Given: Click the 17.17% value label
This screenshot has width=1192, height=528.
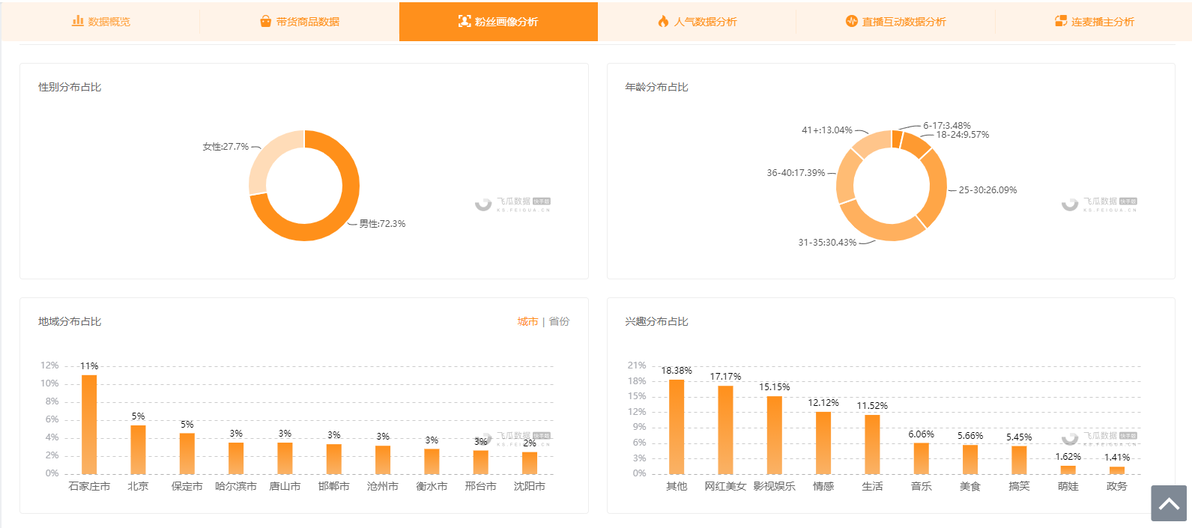Looking at the screenshot, I should click(725, 377).
